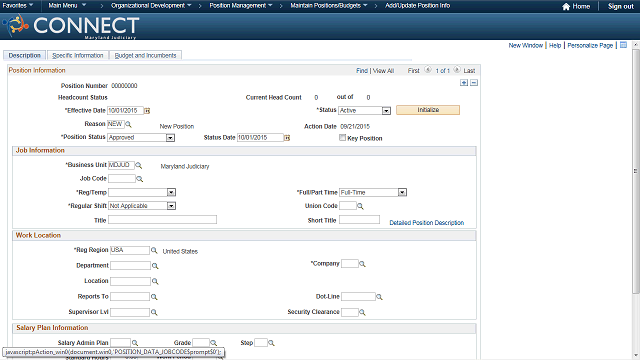
Task: Open the Status Date calendar picker
Action: tap(287, 138)
